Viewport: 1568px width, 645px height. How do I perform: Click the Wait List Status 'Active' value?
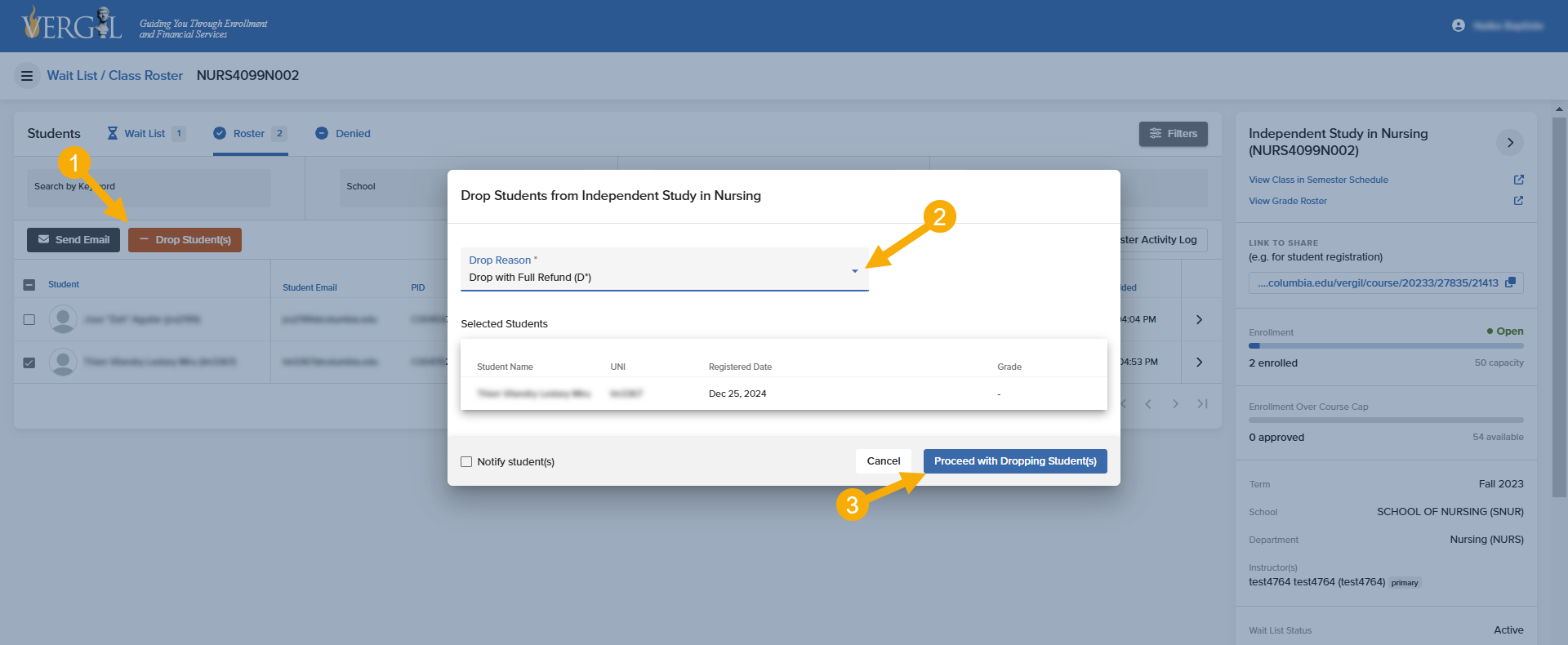1508,630
